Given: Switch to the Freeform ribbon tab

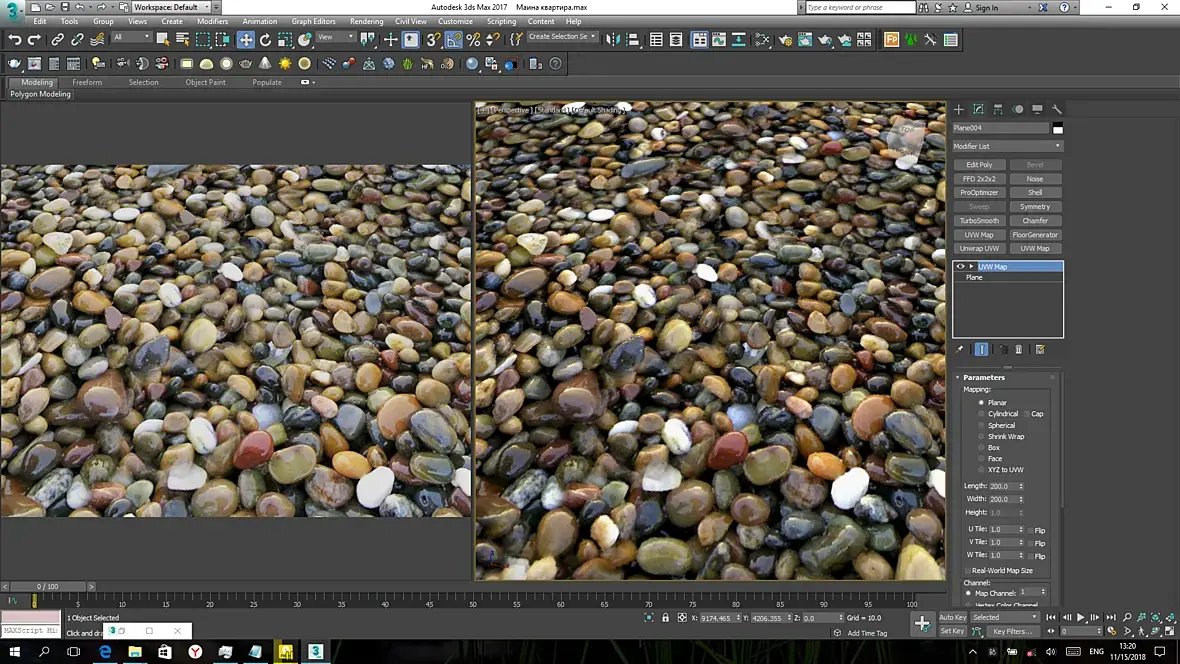Looking at the screenshot, I should pyautogui.click(x=87, y=82).
